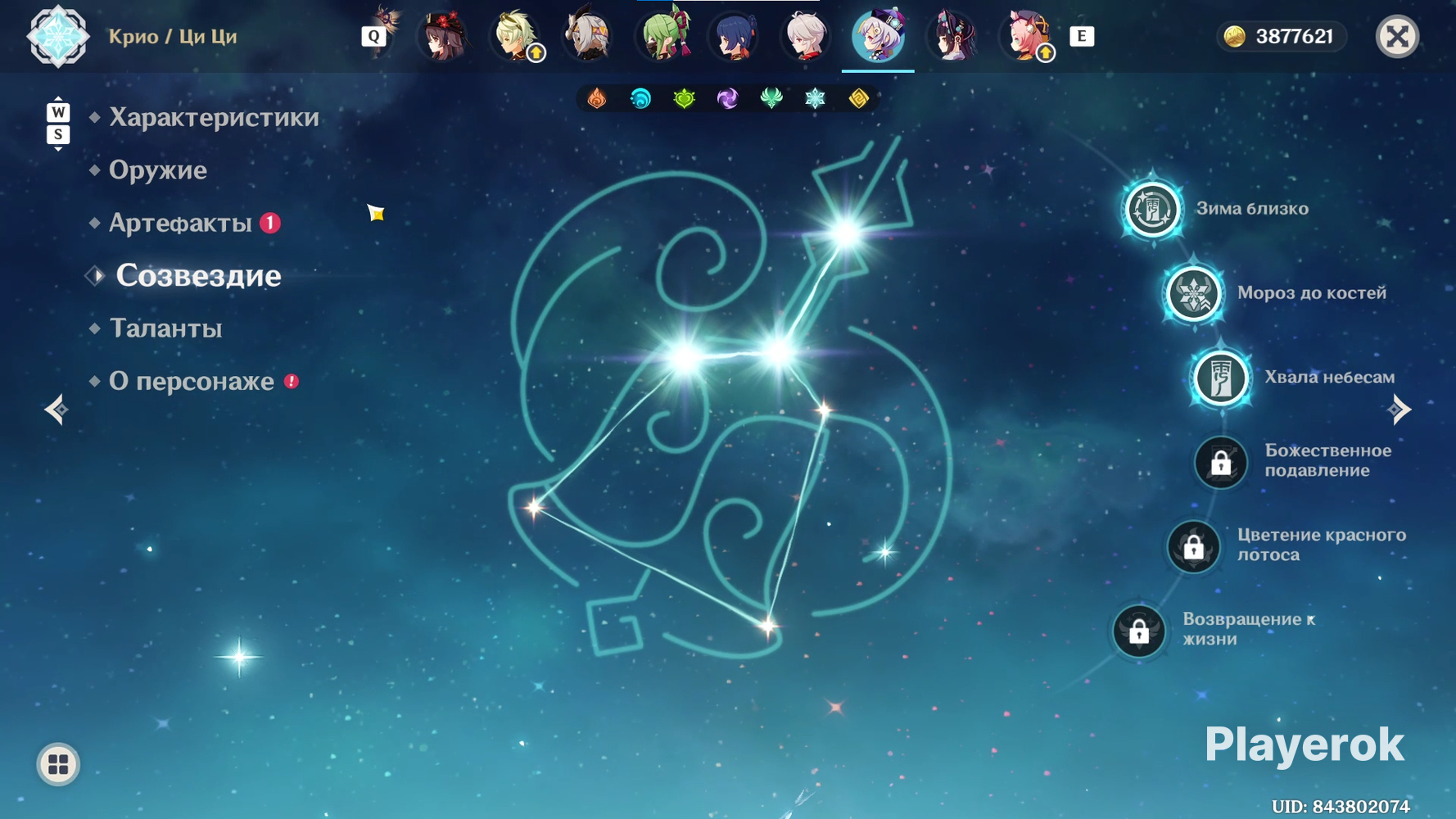Close the character screen
The width and height of the screenshot is (1456, 819).
click(1397, 36)
